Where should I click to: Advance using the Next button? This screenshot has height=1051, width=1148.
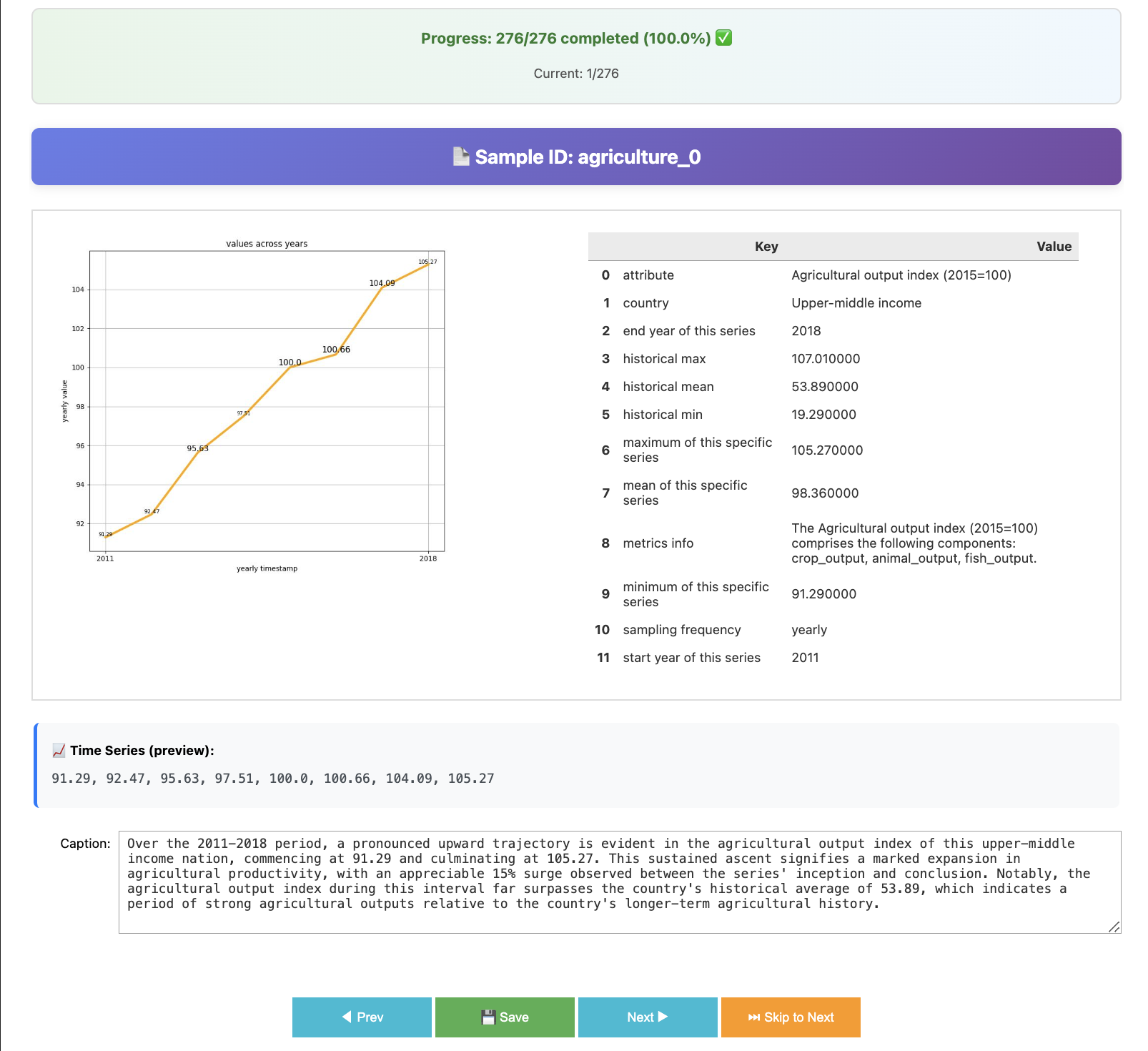(647, 1017)
